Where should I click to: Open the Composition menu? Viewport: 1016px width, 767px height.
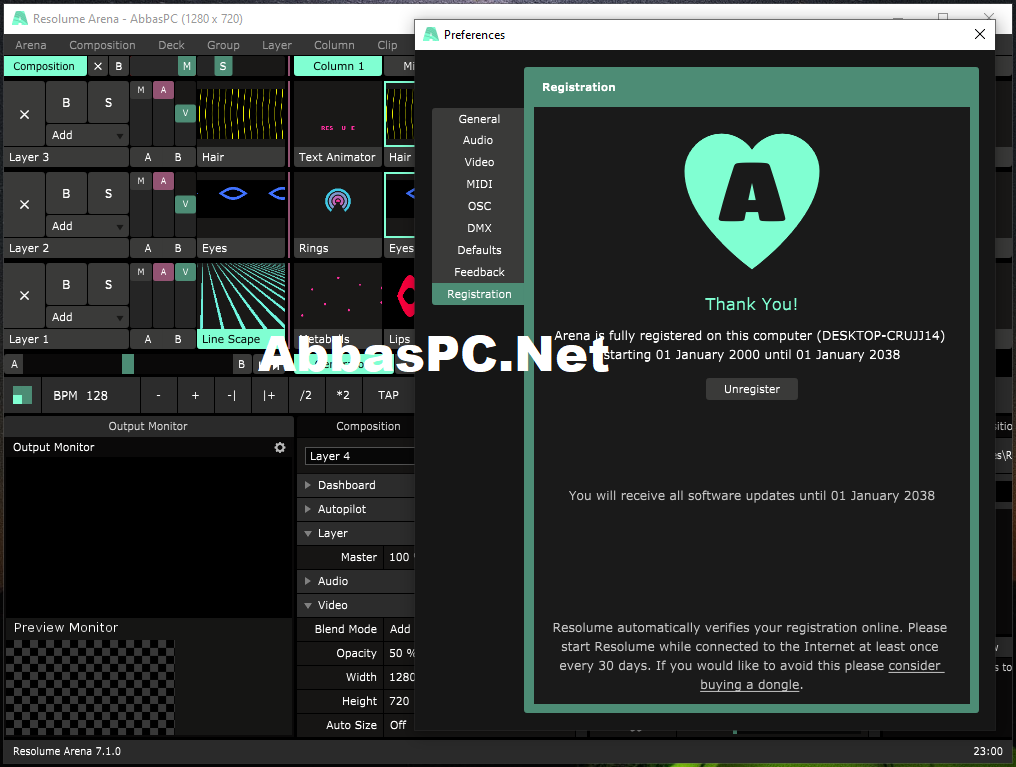pos(102,45)
